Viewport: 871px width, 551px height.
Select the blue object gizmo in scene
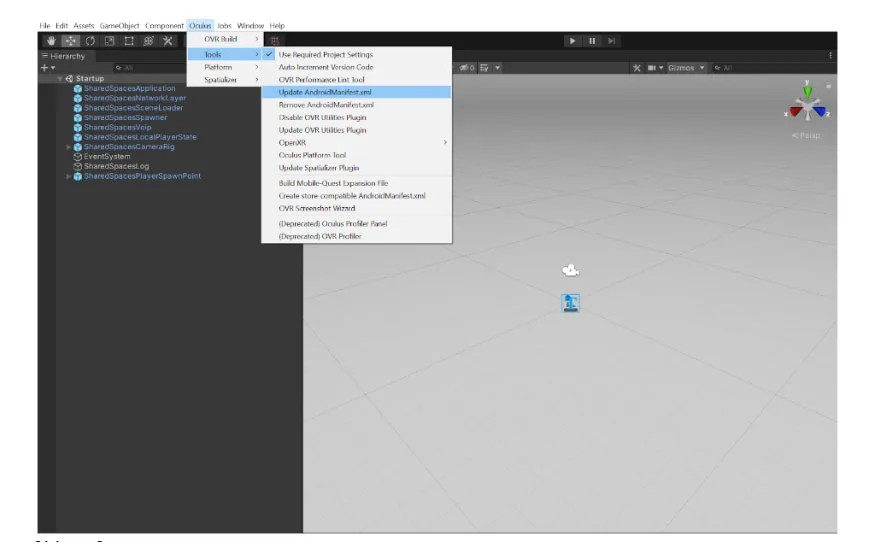point(570,303)
